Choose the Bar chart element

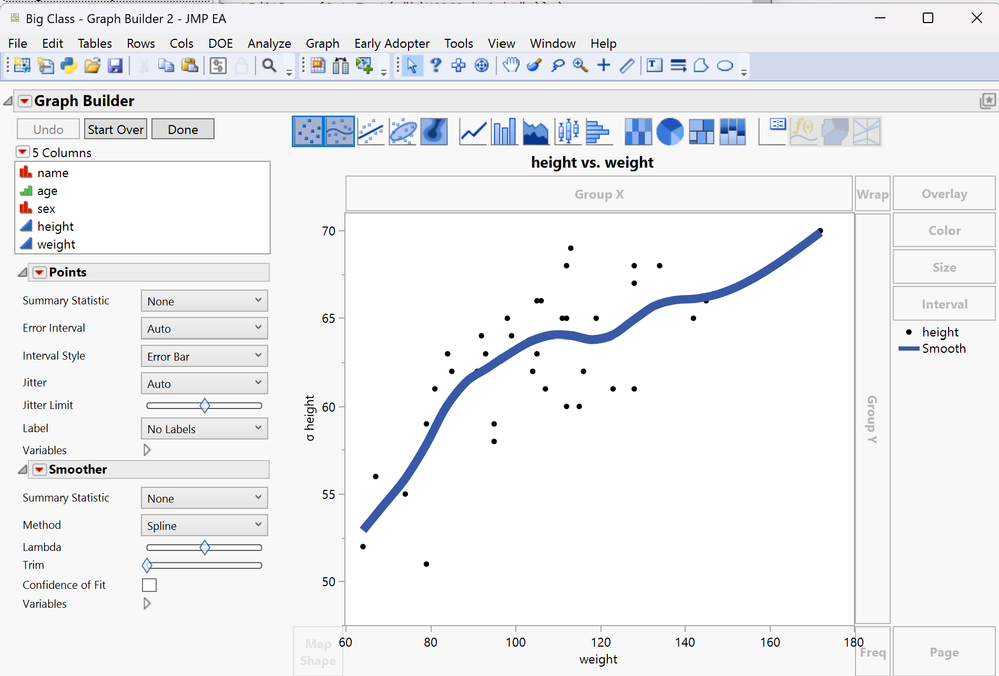click(x=505, y=131)
